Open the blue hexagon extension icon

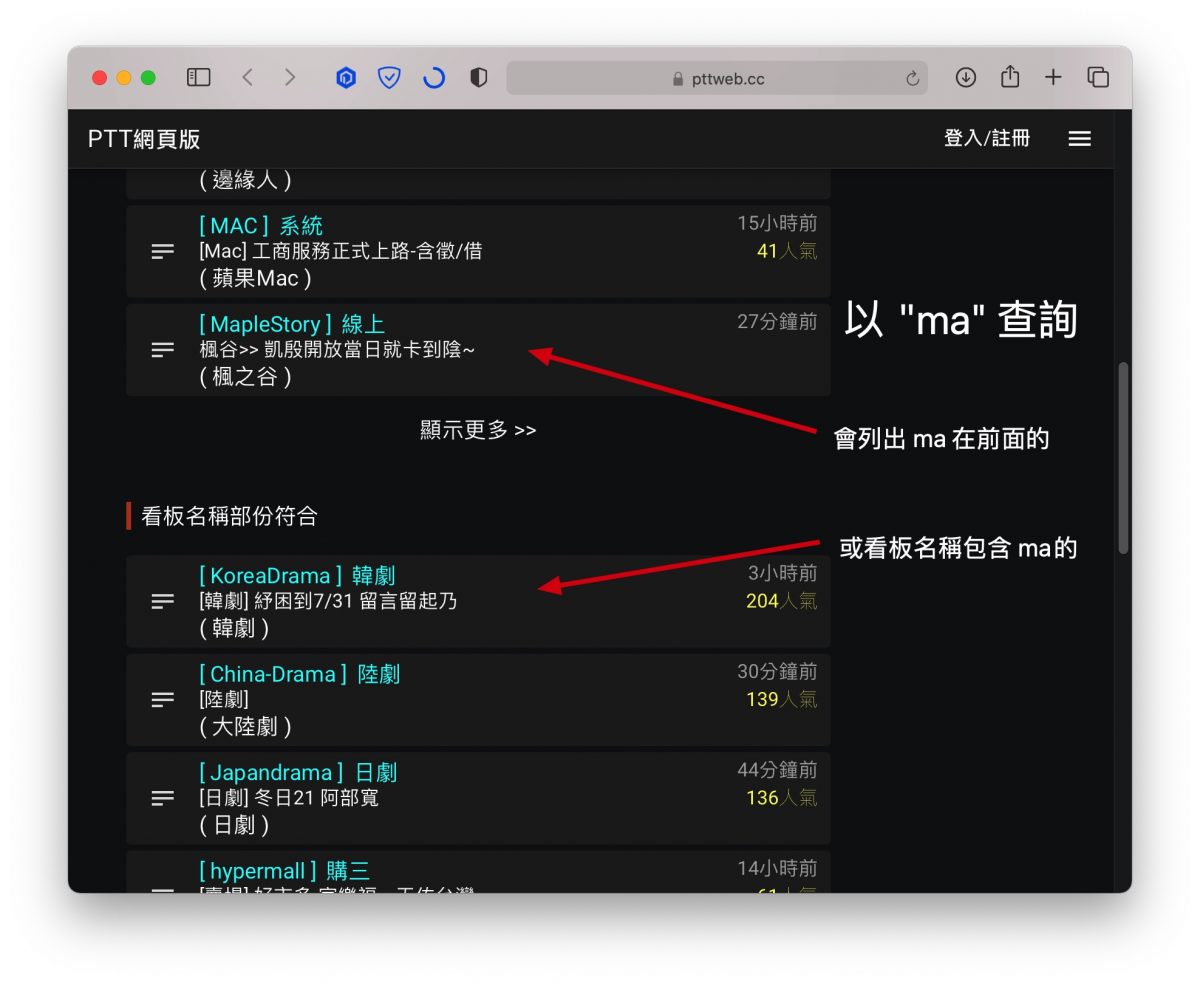(x=346, y=77)
